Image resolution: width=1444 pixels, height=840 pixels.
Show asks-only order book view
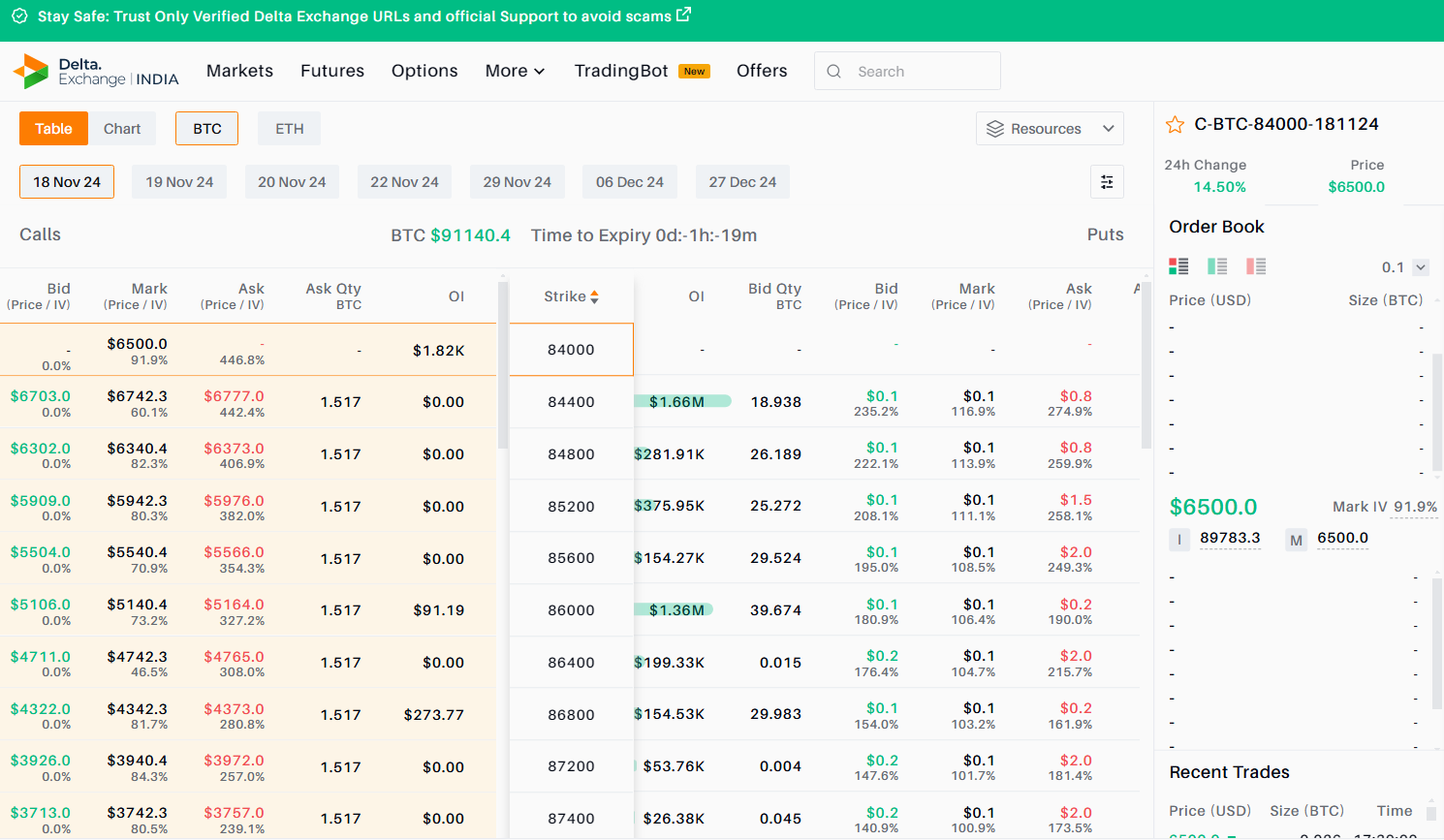click(1256, 266)
